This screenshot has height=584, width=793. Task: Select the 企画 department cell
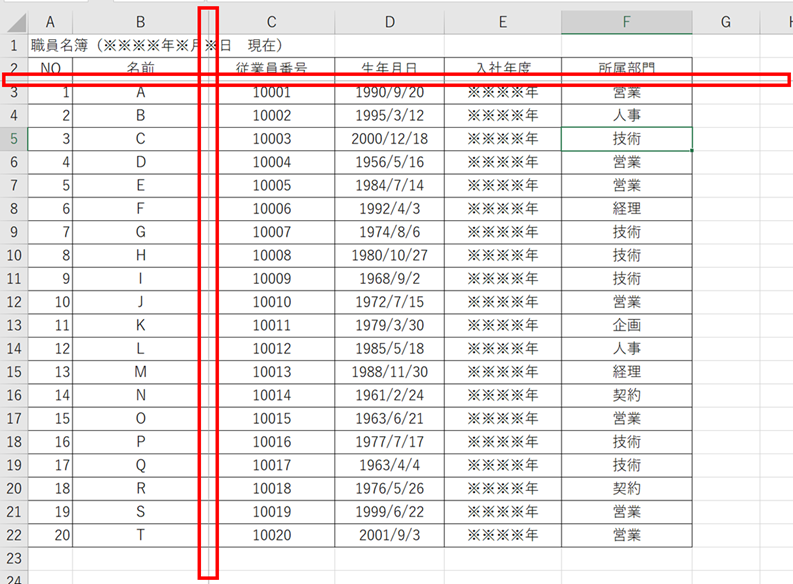point(626,325)
